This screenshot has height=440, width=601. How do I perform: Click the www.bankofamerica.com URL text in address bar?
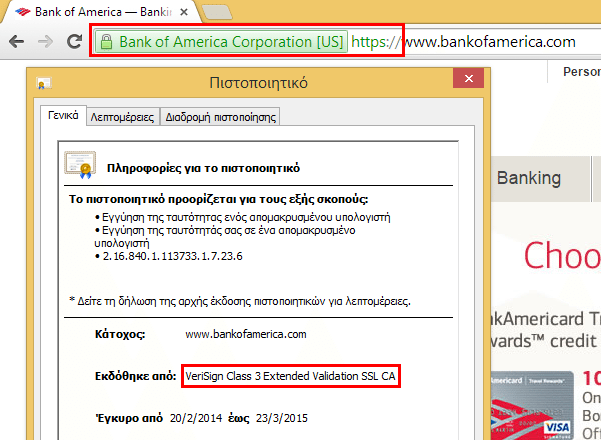click(489, 41)
